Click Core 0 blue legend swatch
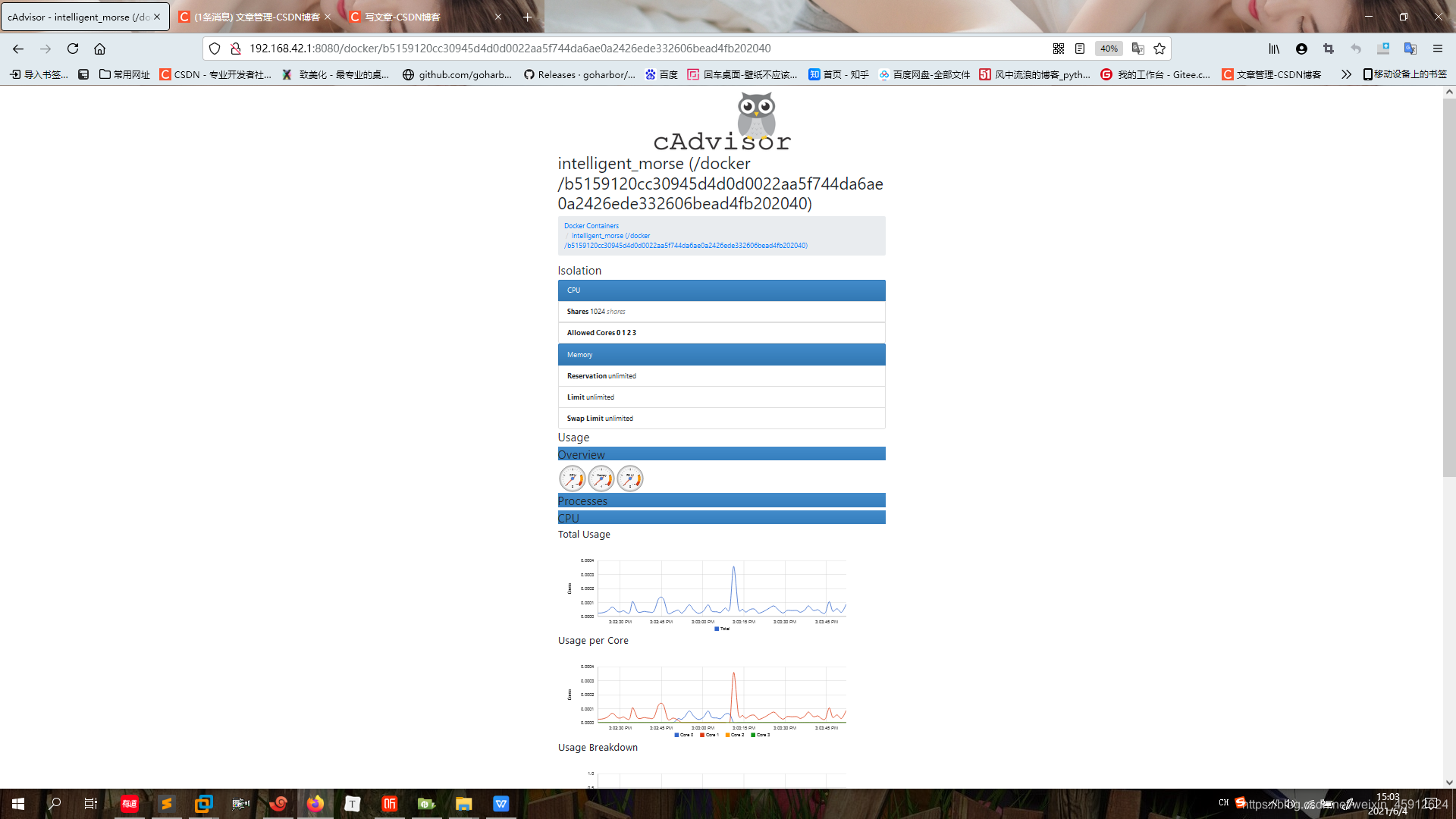Screen dimensions: 1456x819 click(x=676, y=735)
